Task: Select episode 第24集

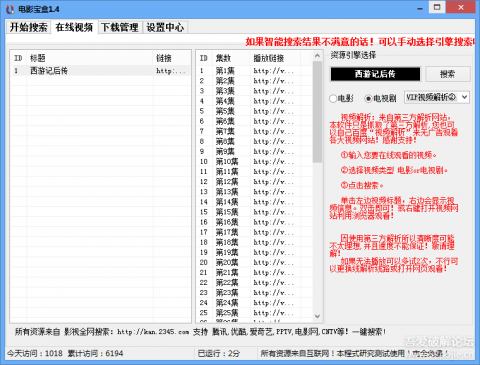Action: [x=255, y=303]
